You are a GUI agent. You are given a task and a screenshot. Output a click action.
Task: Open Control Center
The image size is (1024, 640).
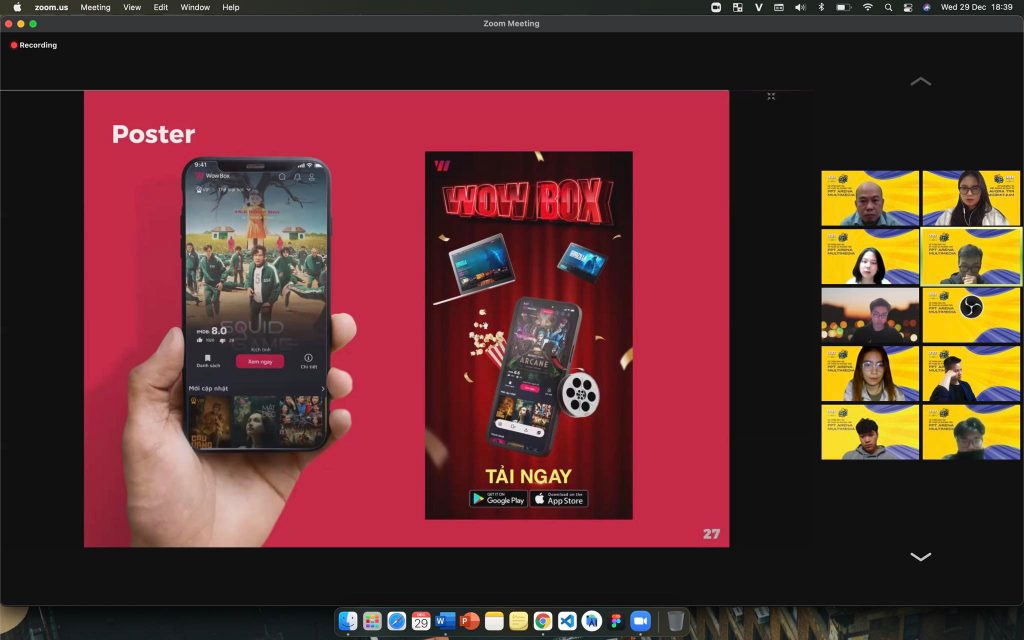click(908, 7)
